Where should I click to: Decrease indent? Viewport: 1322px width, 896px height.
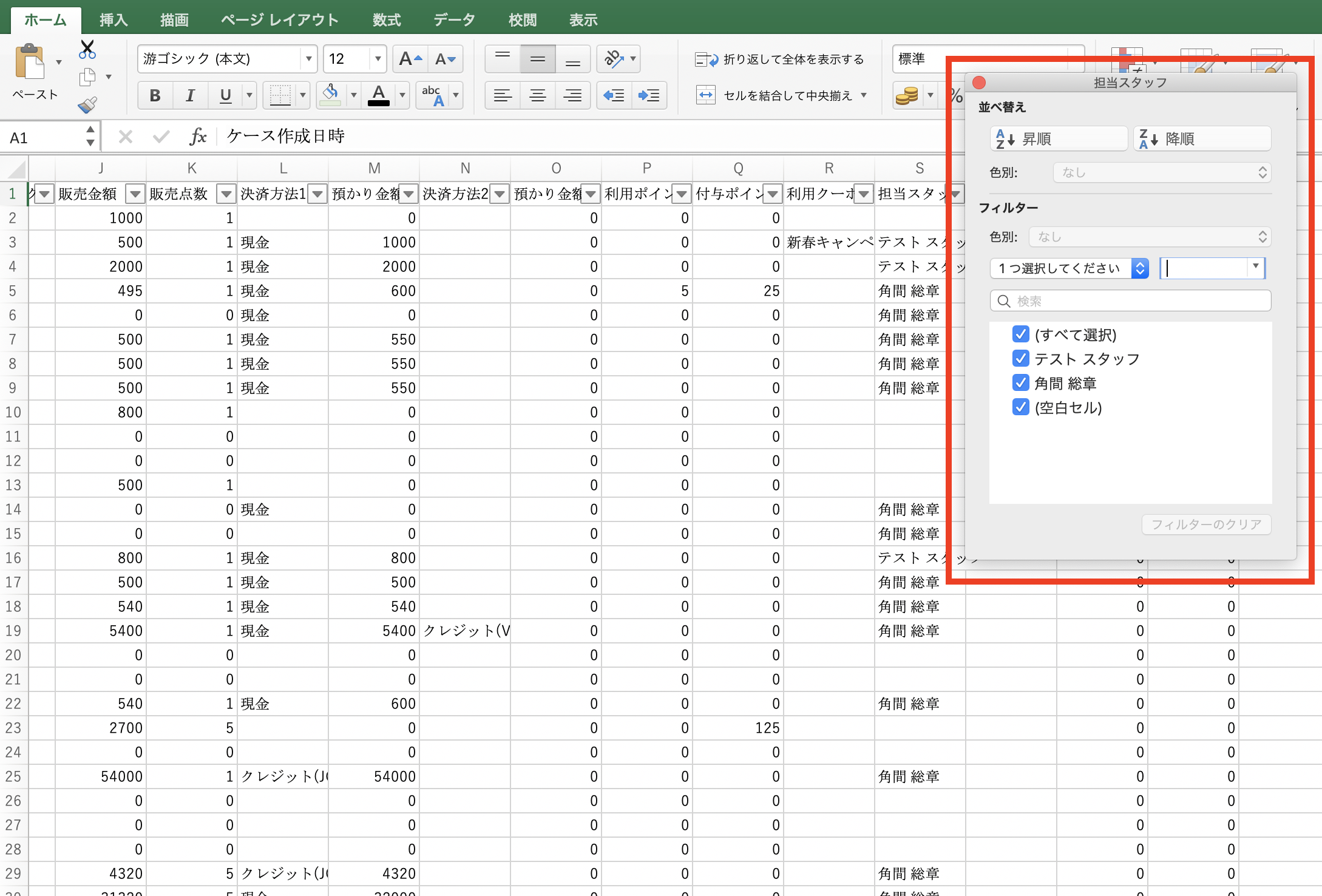click(x=614, y=95)
